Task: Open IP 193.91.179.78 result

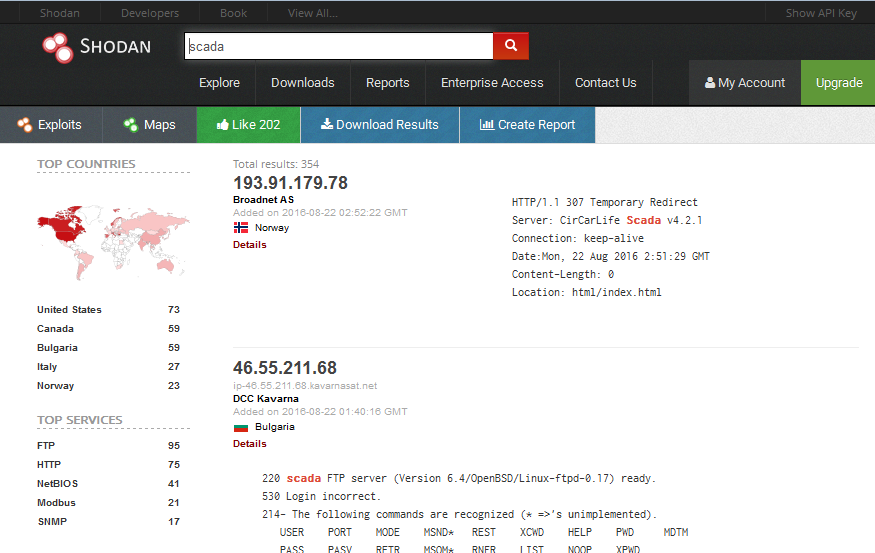Action: click(290, 182)
